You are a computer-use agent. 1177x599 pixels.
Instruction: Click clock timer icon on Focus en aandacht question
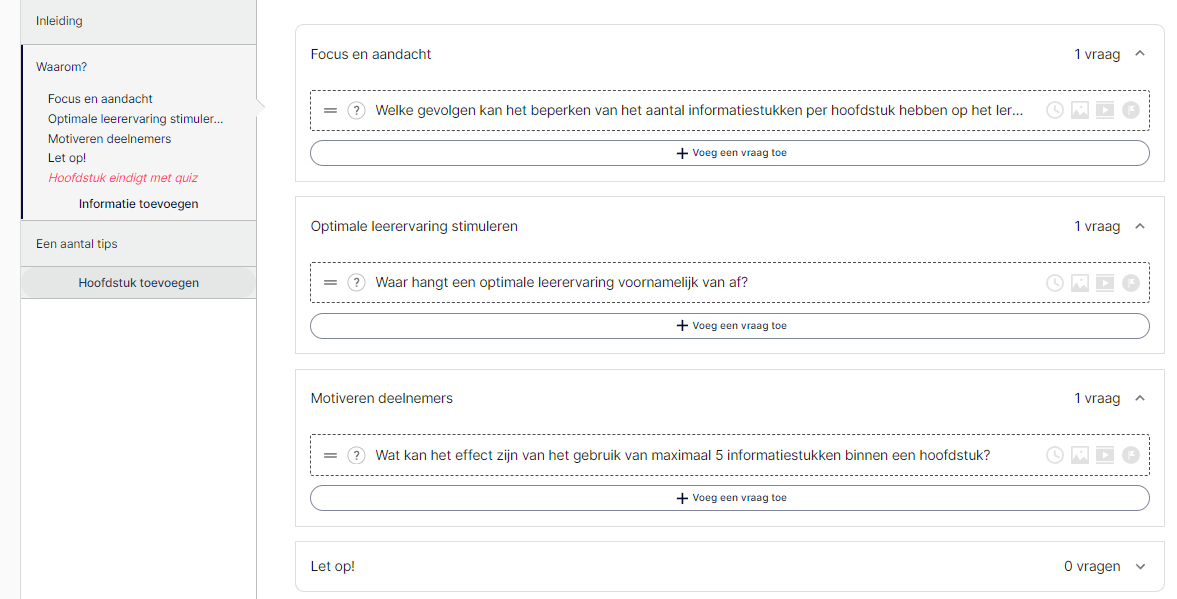pyautogui.click(x=1055, y=110)
